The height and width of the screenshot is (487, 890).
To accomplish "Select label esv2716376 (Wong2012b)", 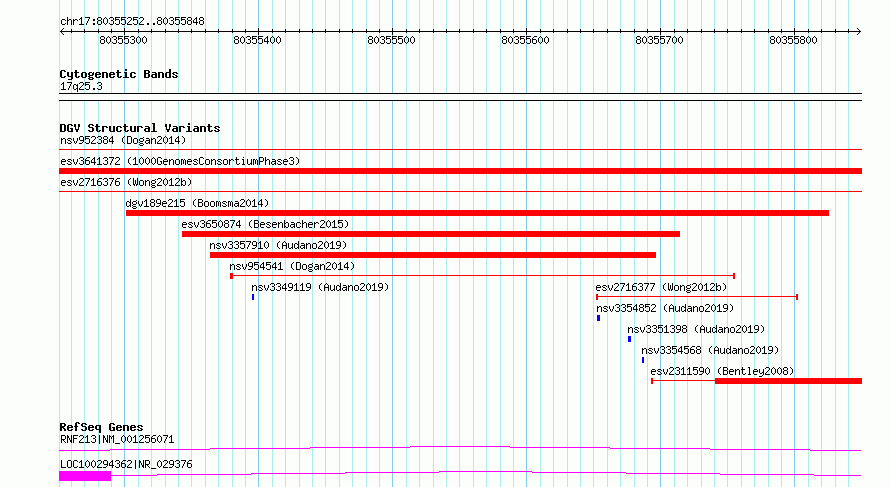I will (x=126, y=182).
